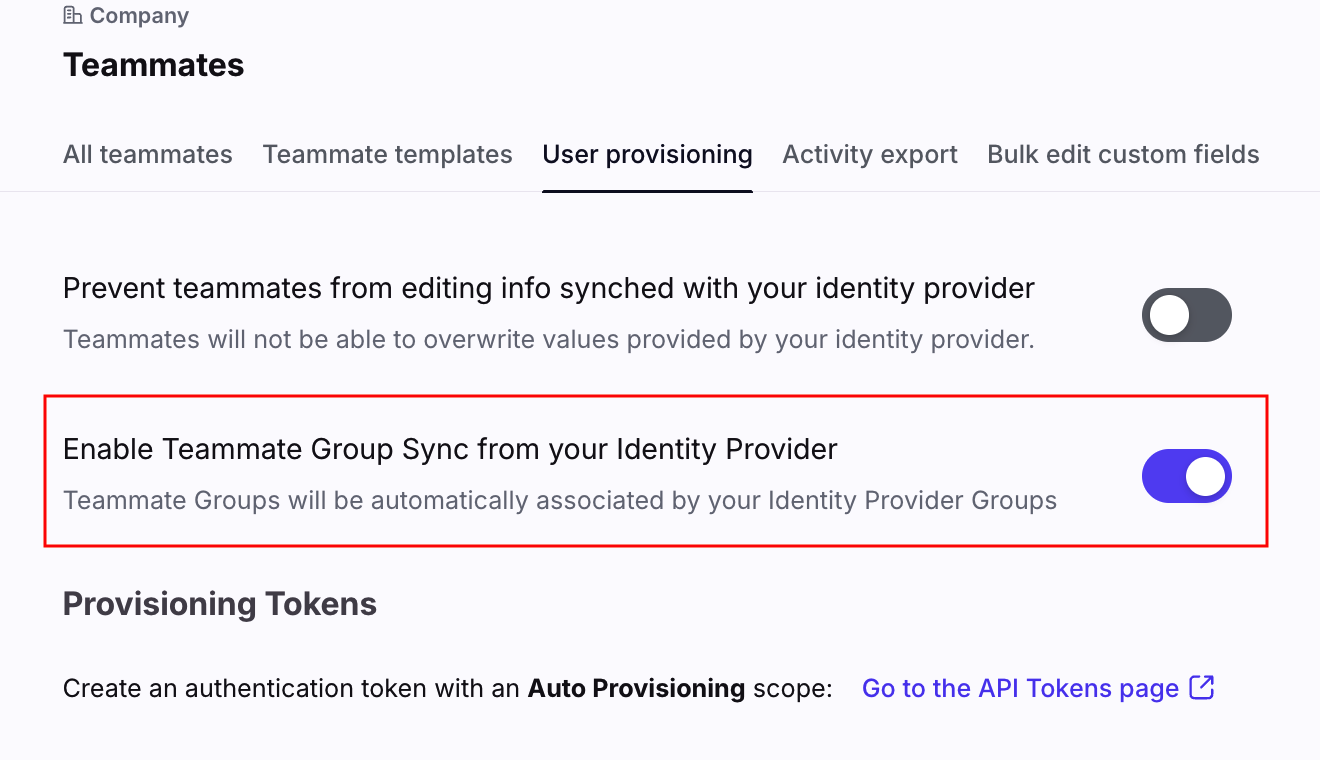Open the Company breadcrumb label

pos(139,16)
